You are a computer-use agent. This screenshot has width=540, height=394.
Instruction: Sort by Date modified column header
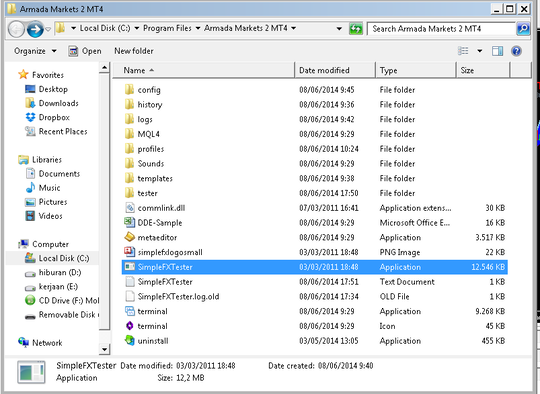(335, 70)
